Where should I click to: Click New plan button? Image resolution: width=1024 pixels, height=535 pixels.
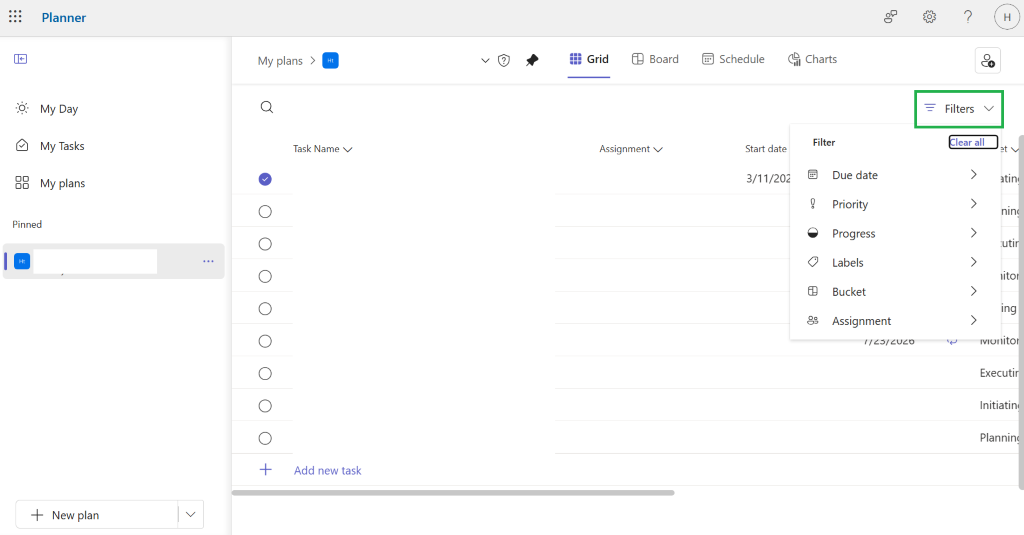(x=97, y=515)
